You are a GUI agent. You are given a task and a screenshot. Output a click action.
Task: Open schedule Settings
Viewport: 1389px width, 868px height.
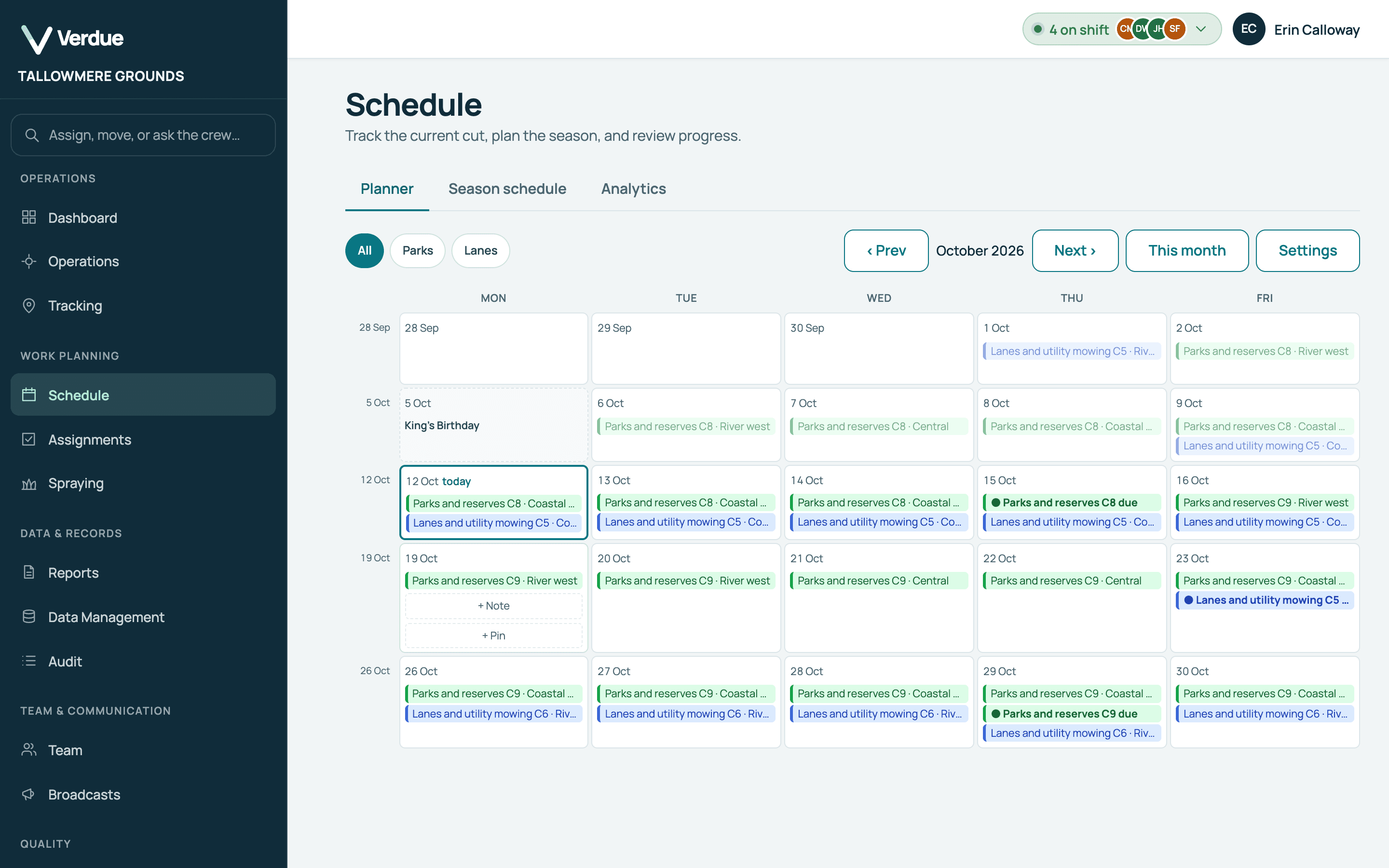(1307, 250)
